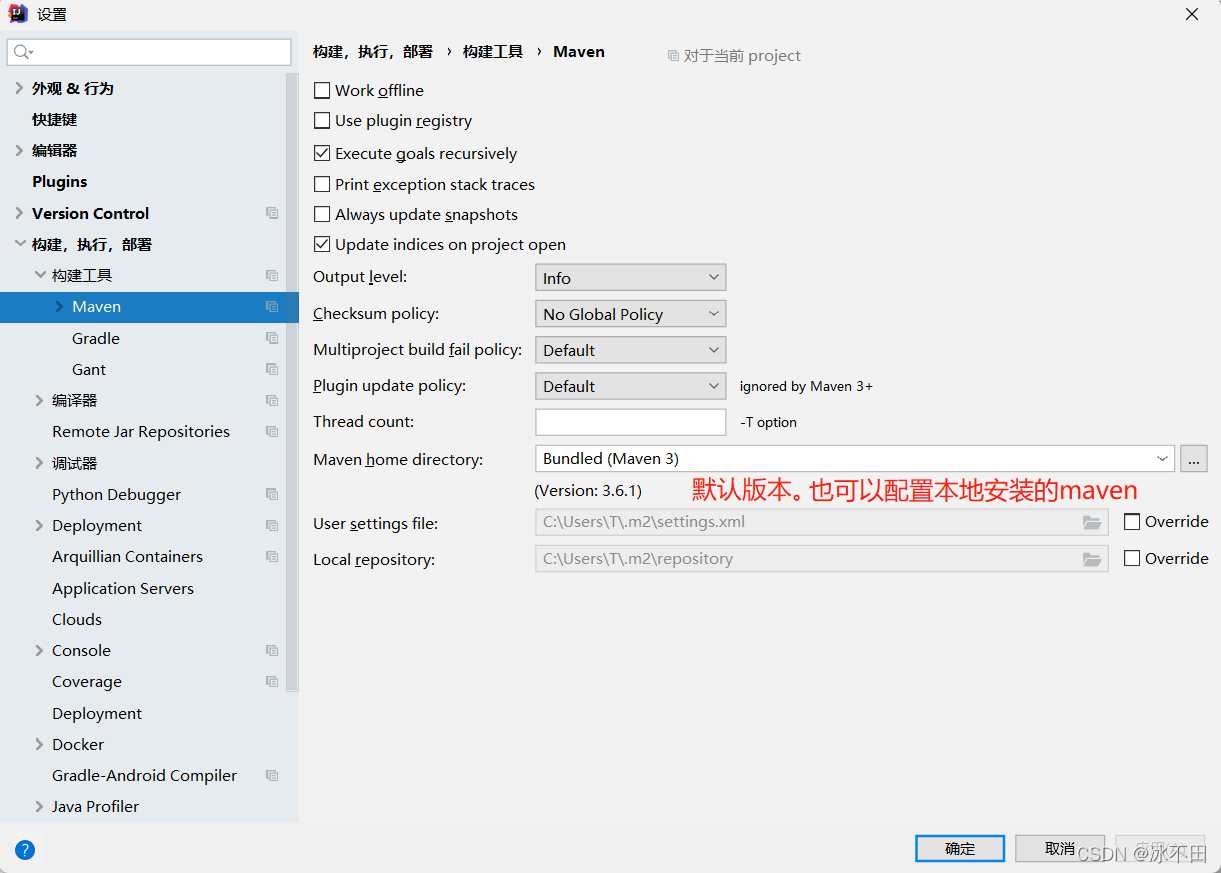The height and width of the screenshot is (873, 1221).
Task: Select Gant under build tools
Action: (x=89, y=369)
